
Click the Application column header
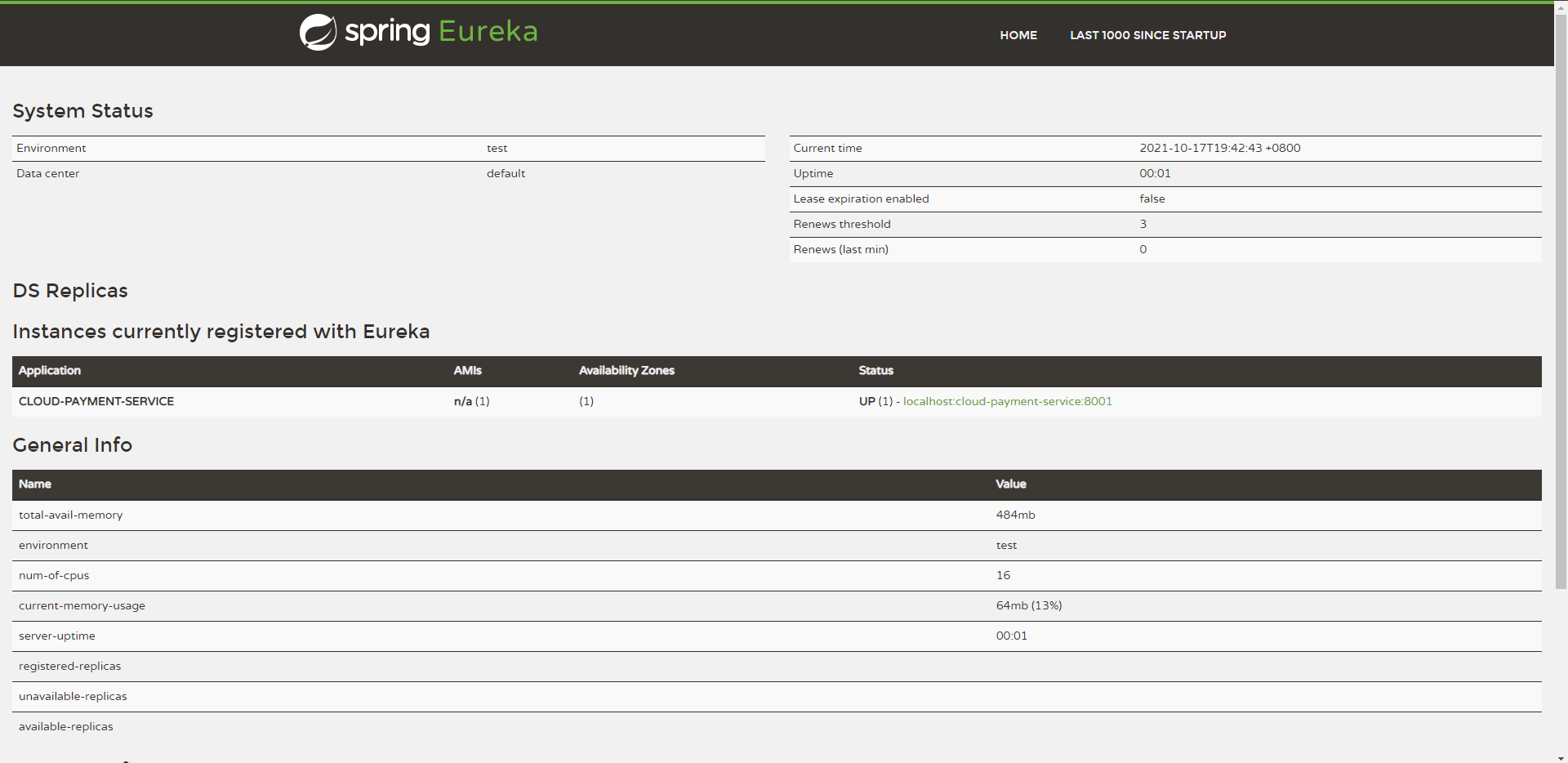(50, 370)
